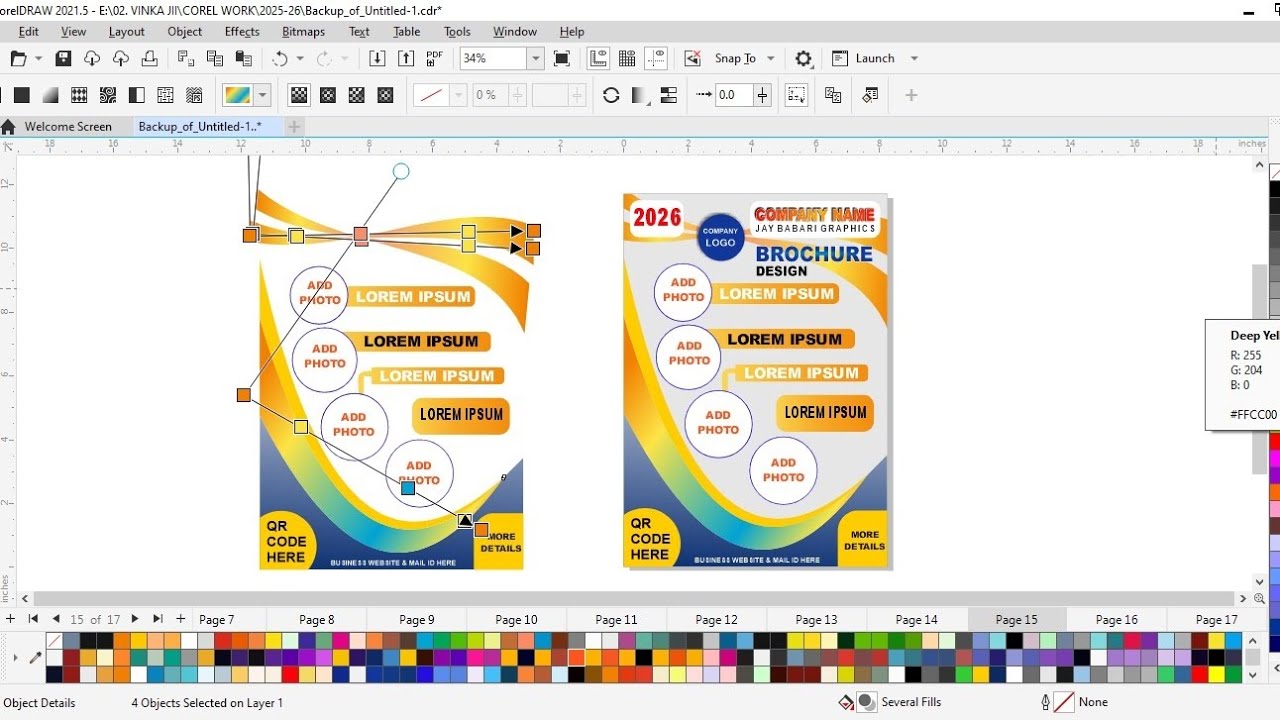Image resolution: width=1280 pixels, height=720 pixels.
Task: Click the Copy fill icon
Action: tap(833, 95)
